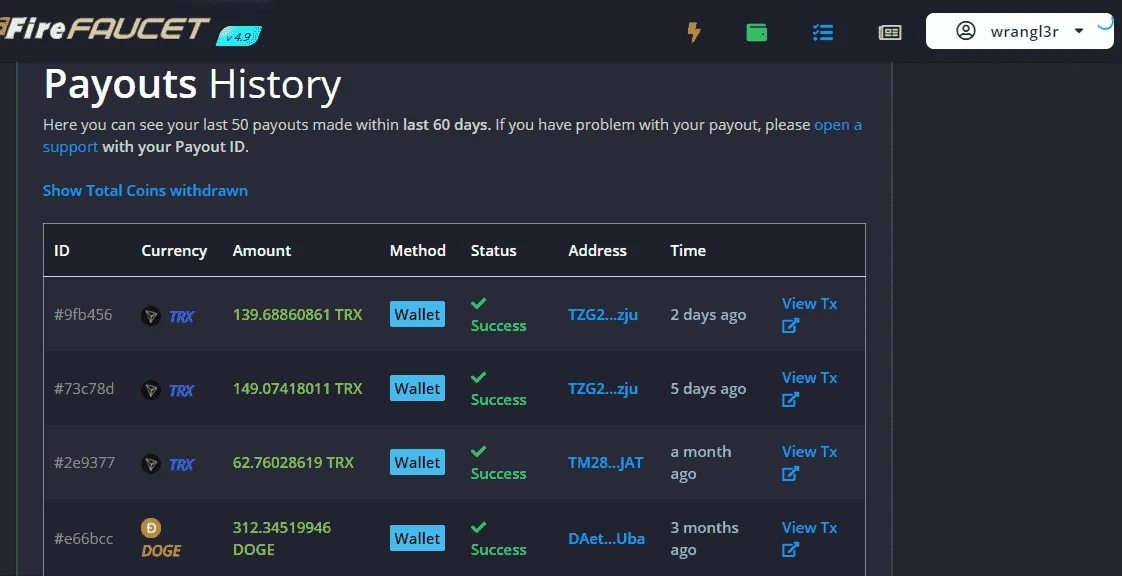This screenshot has height=576, width=1122.
Task: Click the v4.9 version badge
Action: pos(239,36)
